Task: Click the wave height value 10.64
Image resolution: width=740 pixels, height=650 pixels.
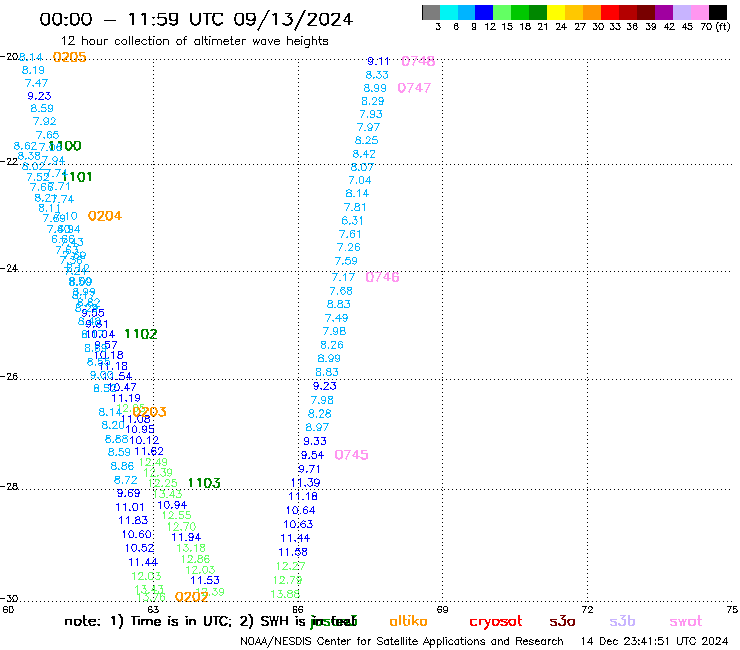Action: (301, 510)
